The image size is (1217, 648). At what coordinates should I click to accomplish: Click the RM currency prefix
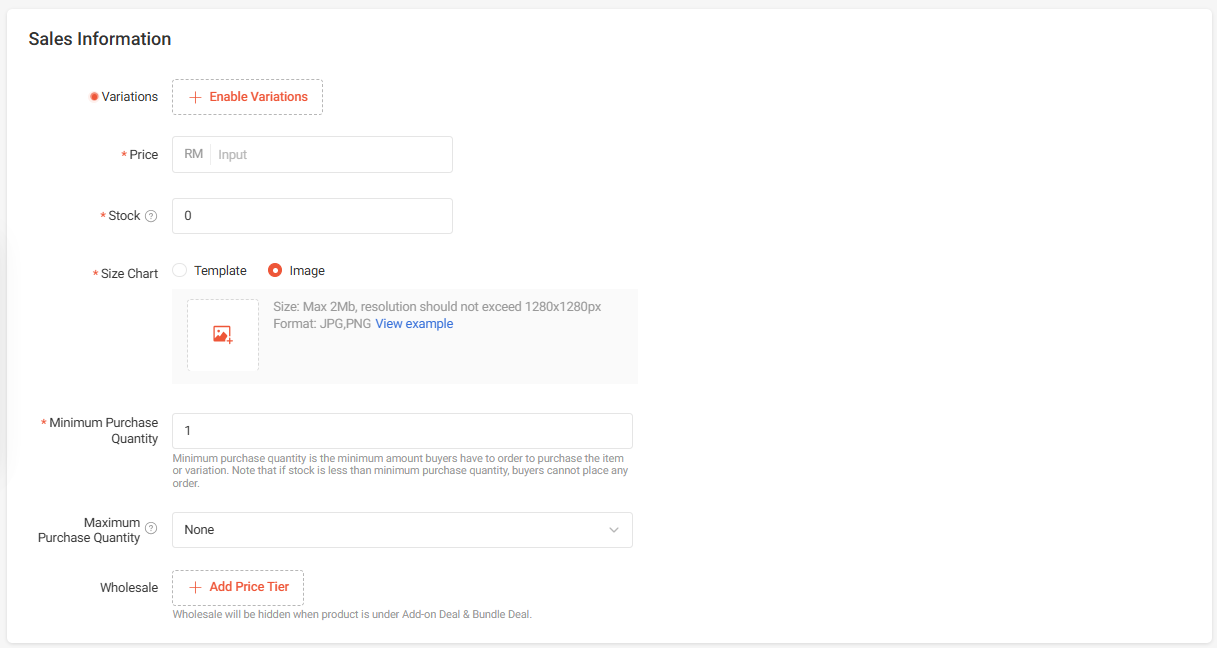point(193,154)
